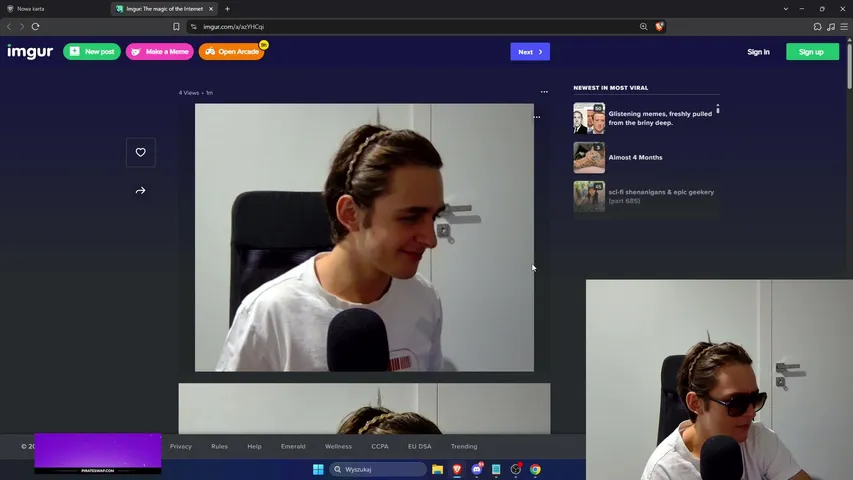Viewport: 853px width, 480px height.
Task: Click the Sign up button
Action: pos(812,52)
